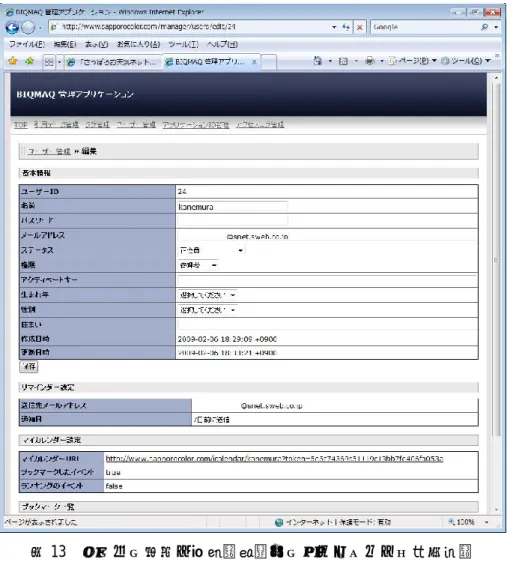Viewport: 507px width, 565px height.
Task: Click the scrollbar up arrow
Action: (x=497, y=78)
